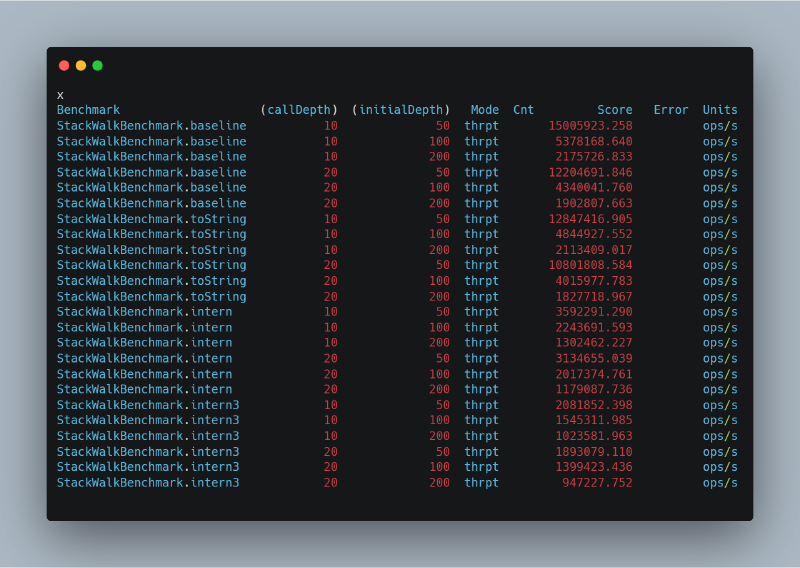The height and width of the screenshot is (568, 800).
Task: Select the Score column header
Action: pyautogui.click(x=615, y=110)
